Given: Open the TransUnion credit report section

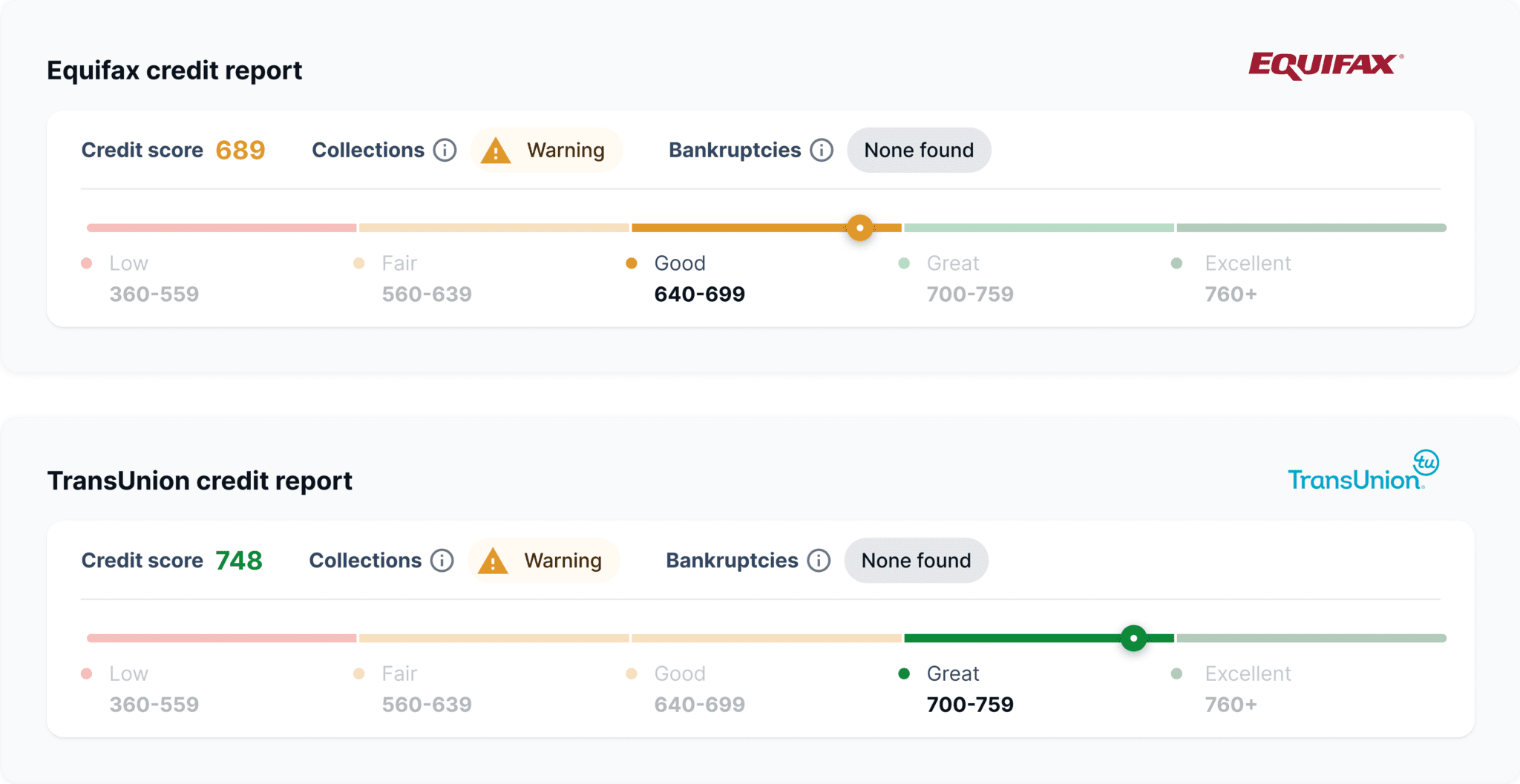Looking at the screenshot, I should click(x=200, y=480).
